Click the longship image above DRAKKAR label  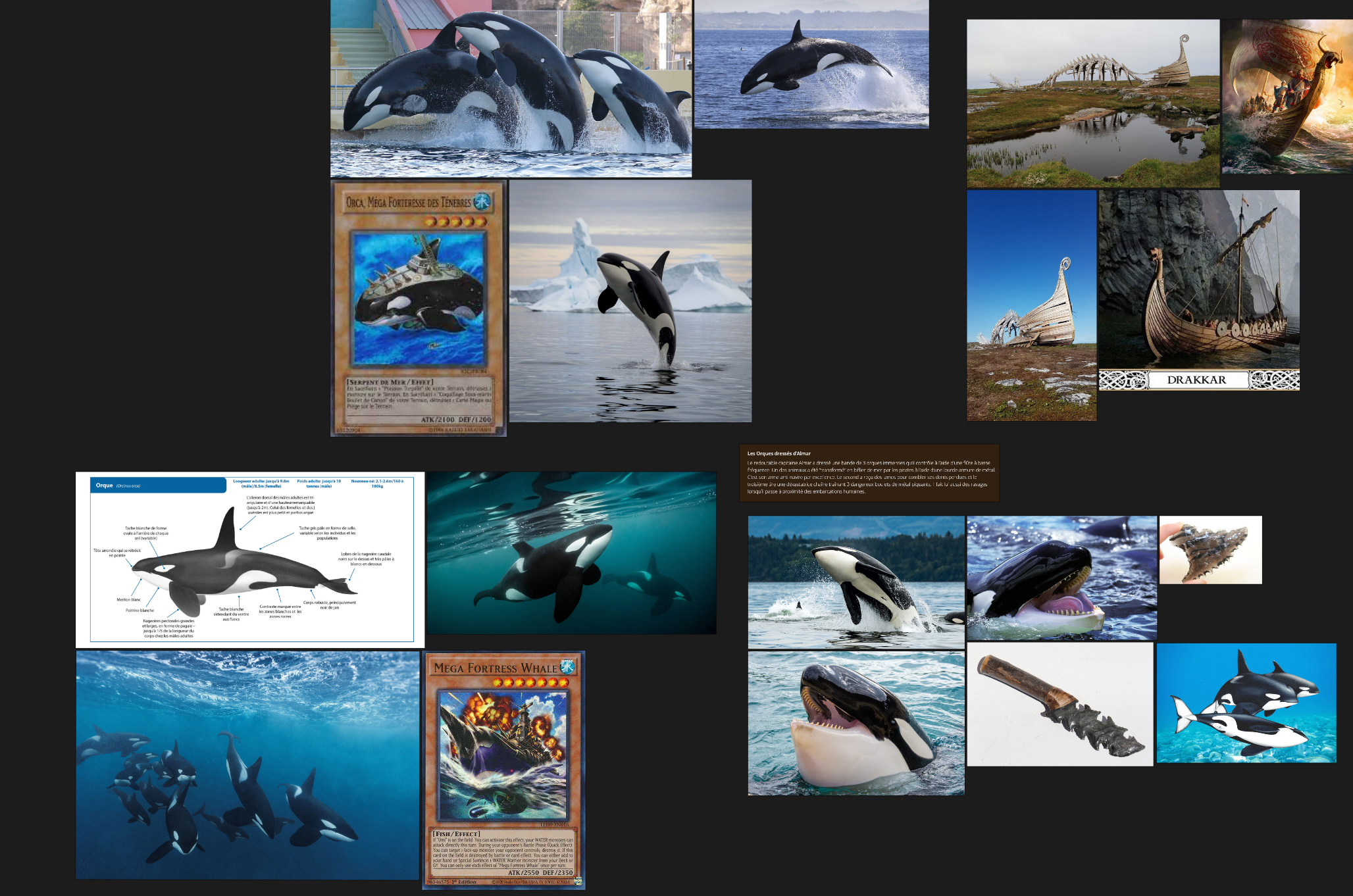pos(1199,280)
